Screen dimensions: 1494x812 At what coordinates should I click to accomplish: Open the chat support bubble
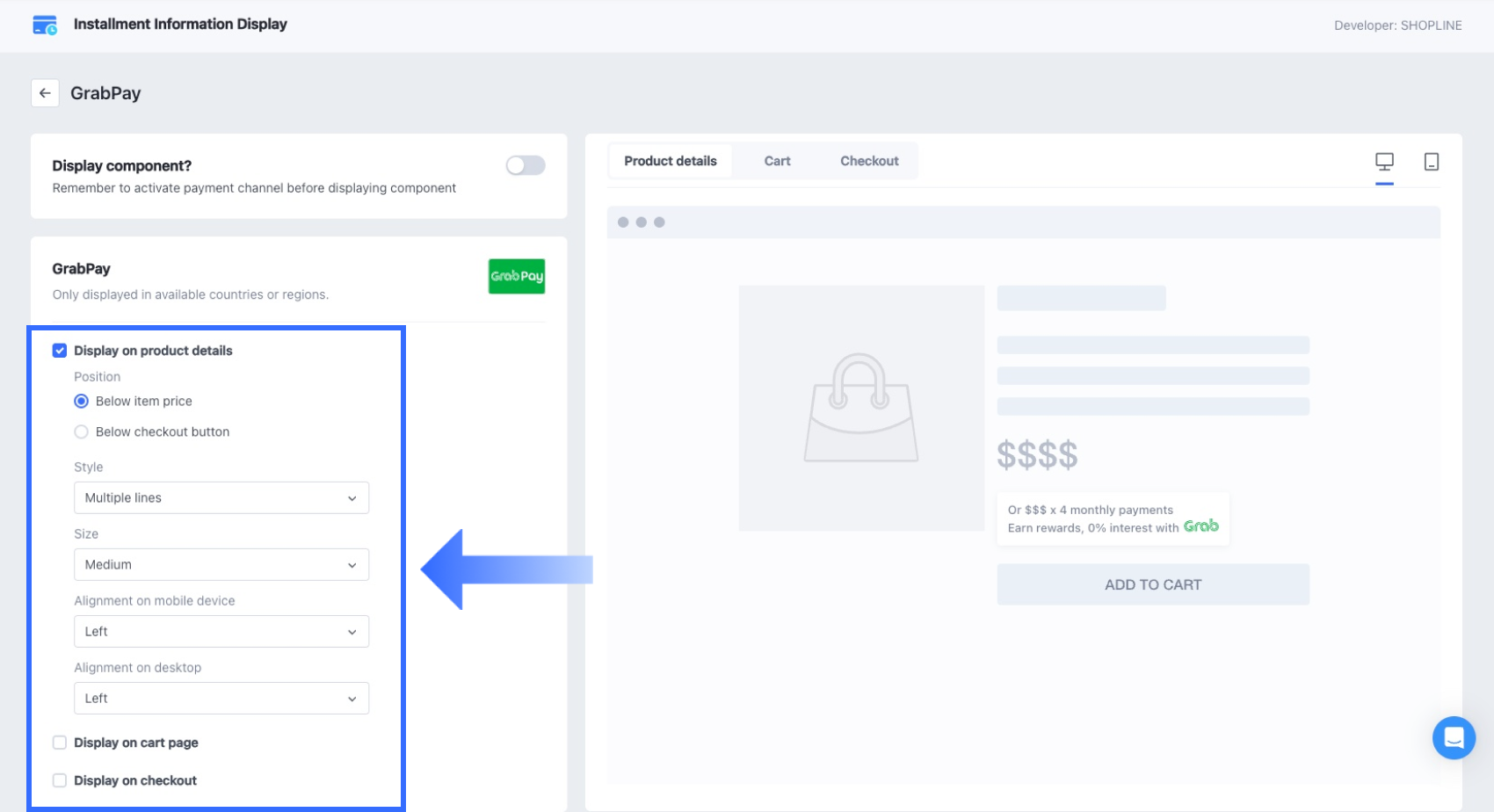(1454, 738)
